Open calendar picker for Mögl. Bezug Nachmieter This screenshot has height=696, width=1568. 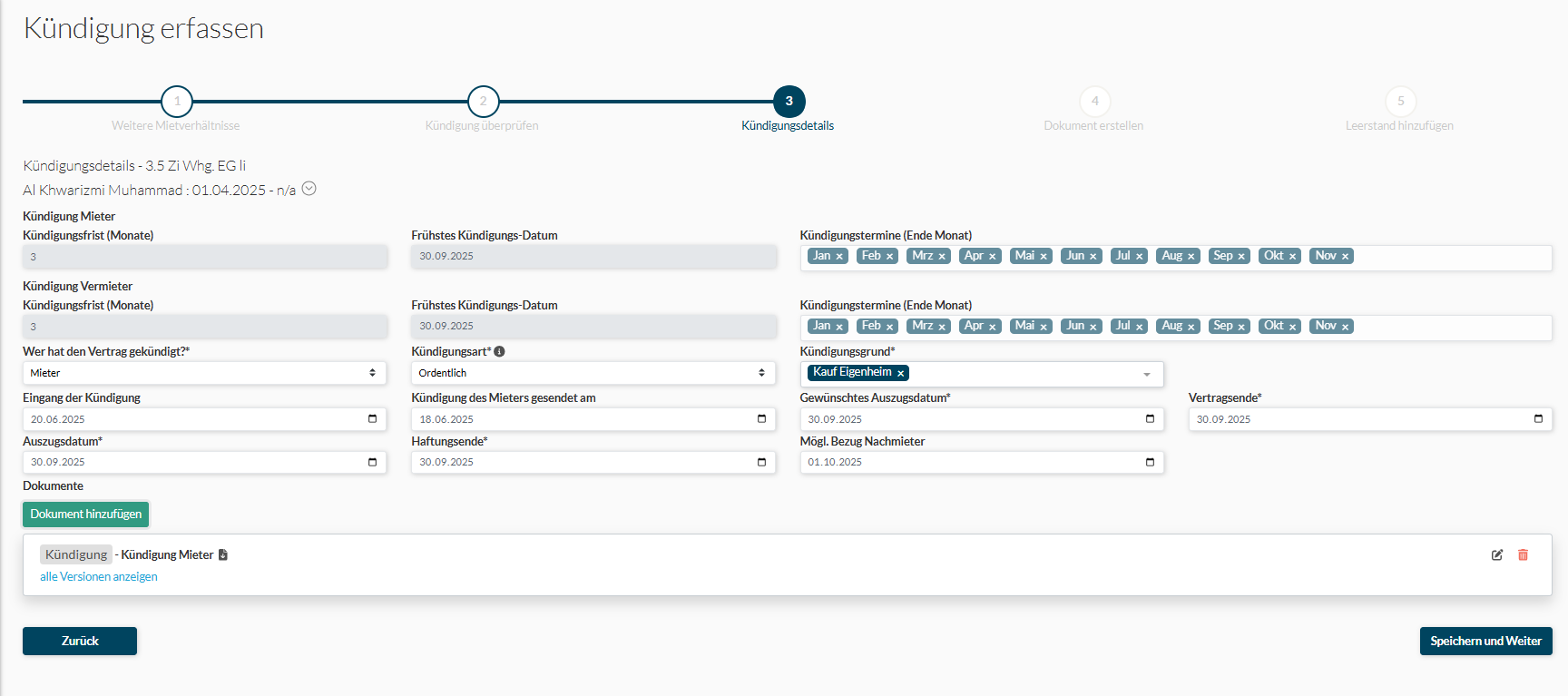[1150, 462]
